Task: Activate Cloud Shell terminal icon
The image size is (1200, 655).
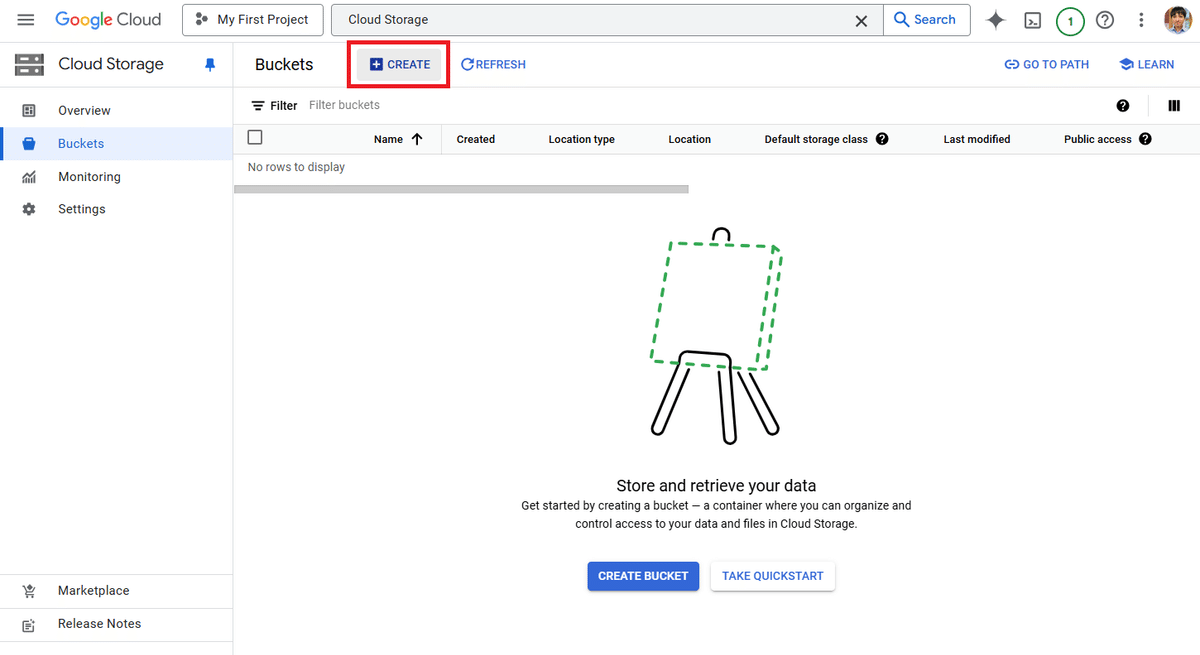Action: click(x=1033, y=20)
